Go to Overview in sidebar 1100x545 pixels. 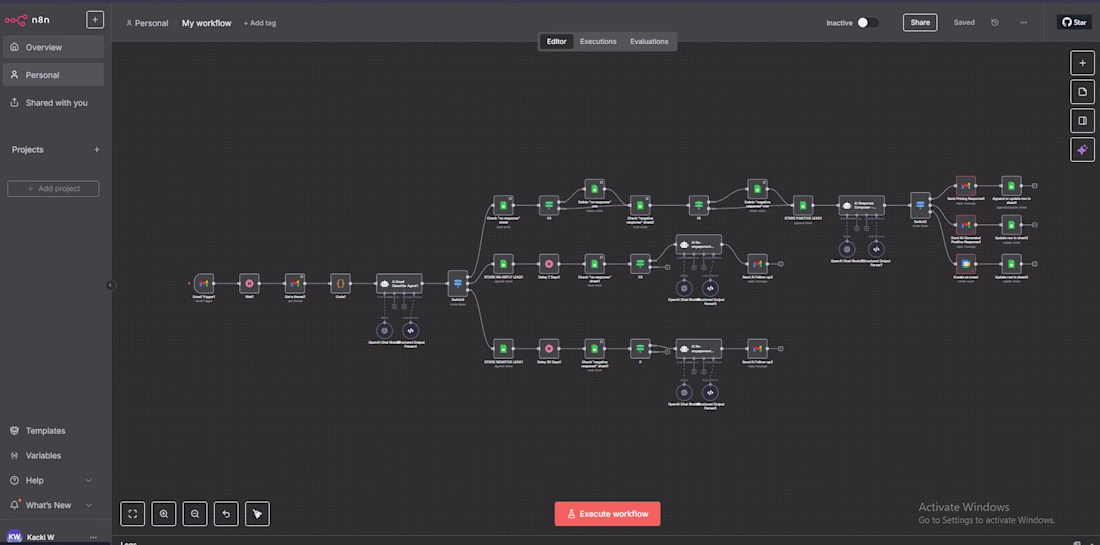click(x=53, y=47)
